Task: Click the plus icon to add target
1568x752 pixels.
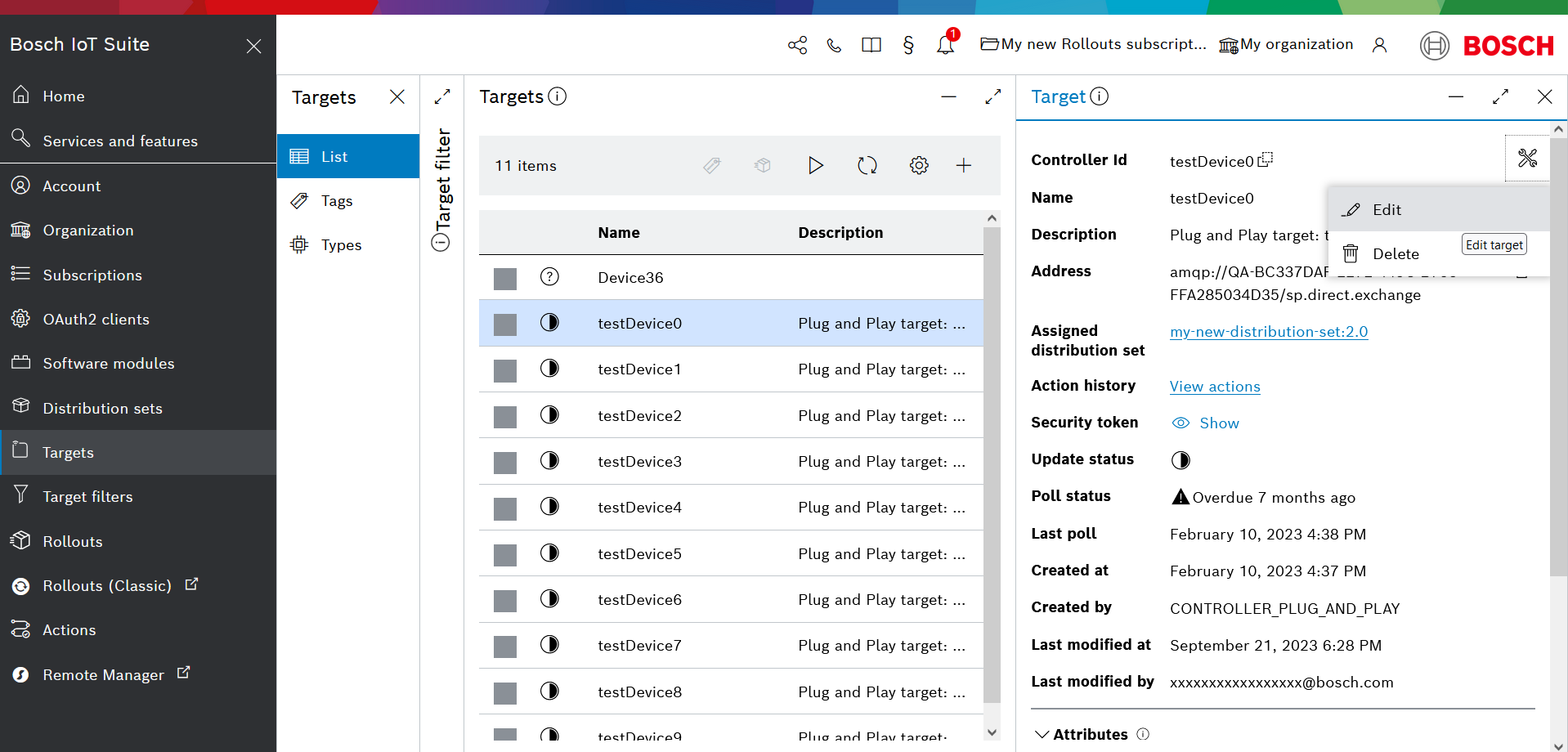Action: 964,166
